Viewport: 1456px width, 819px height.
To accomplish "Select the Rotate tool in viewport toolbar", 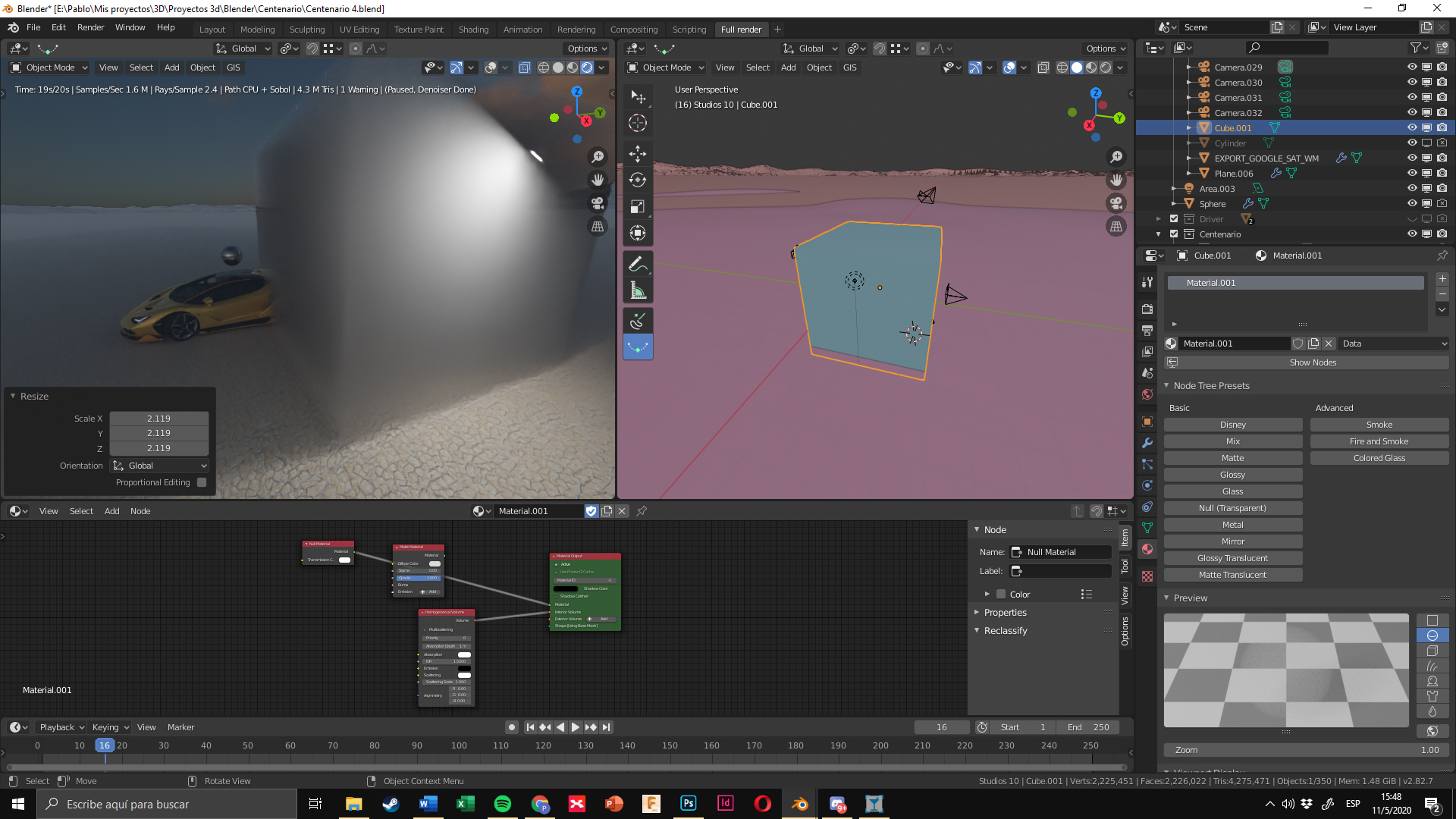I will (638, 180).
